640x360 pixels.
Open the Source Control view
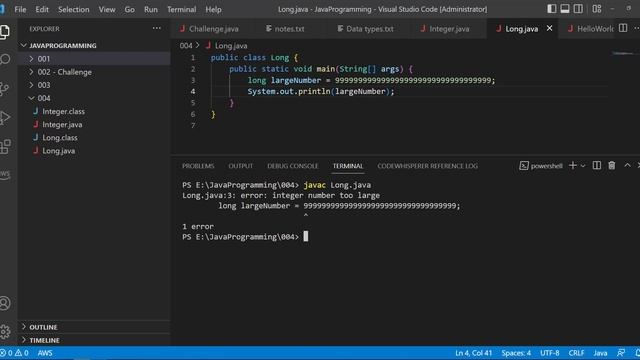[x=5, y=89]
